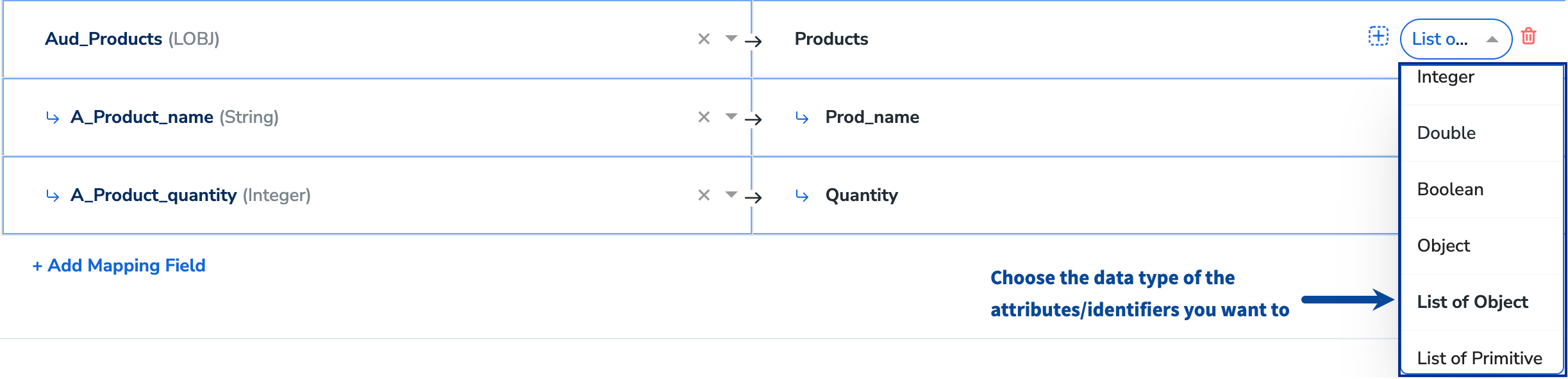The image size is (1568, 379).
Task: Click child arrow icon beside A_Product_name
Action: (x=53, y=118)
